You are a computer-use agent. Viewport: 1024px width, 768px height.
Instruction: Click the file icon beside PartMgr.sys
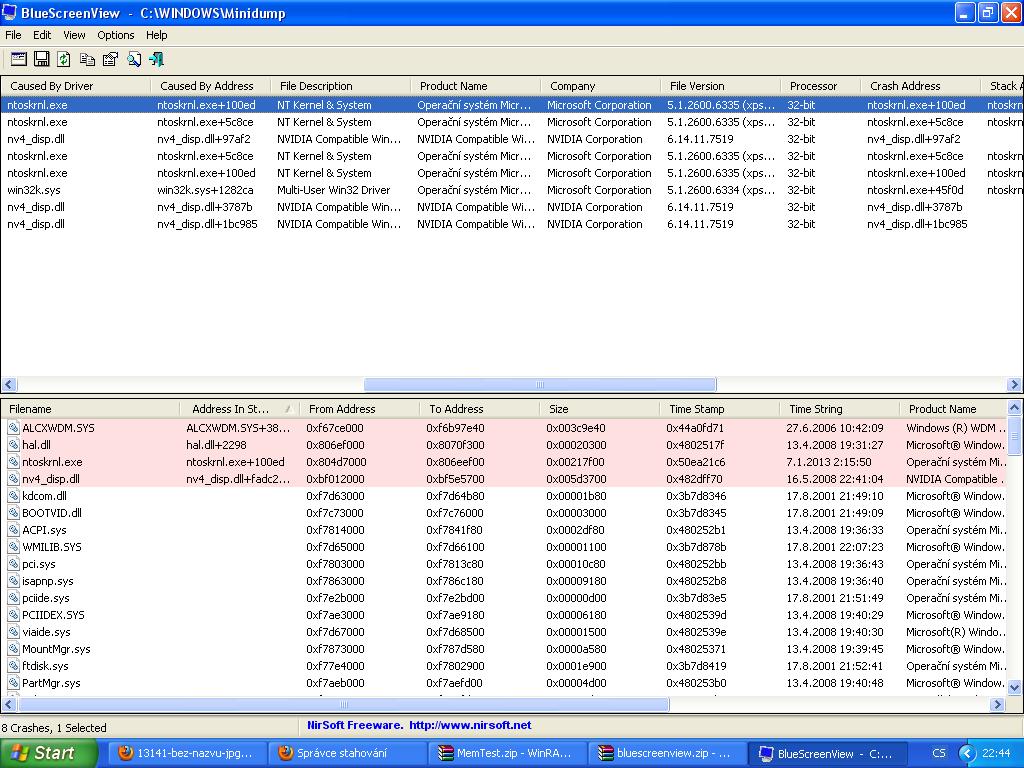pyautogui.click(x=13, y=682)
